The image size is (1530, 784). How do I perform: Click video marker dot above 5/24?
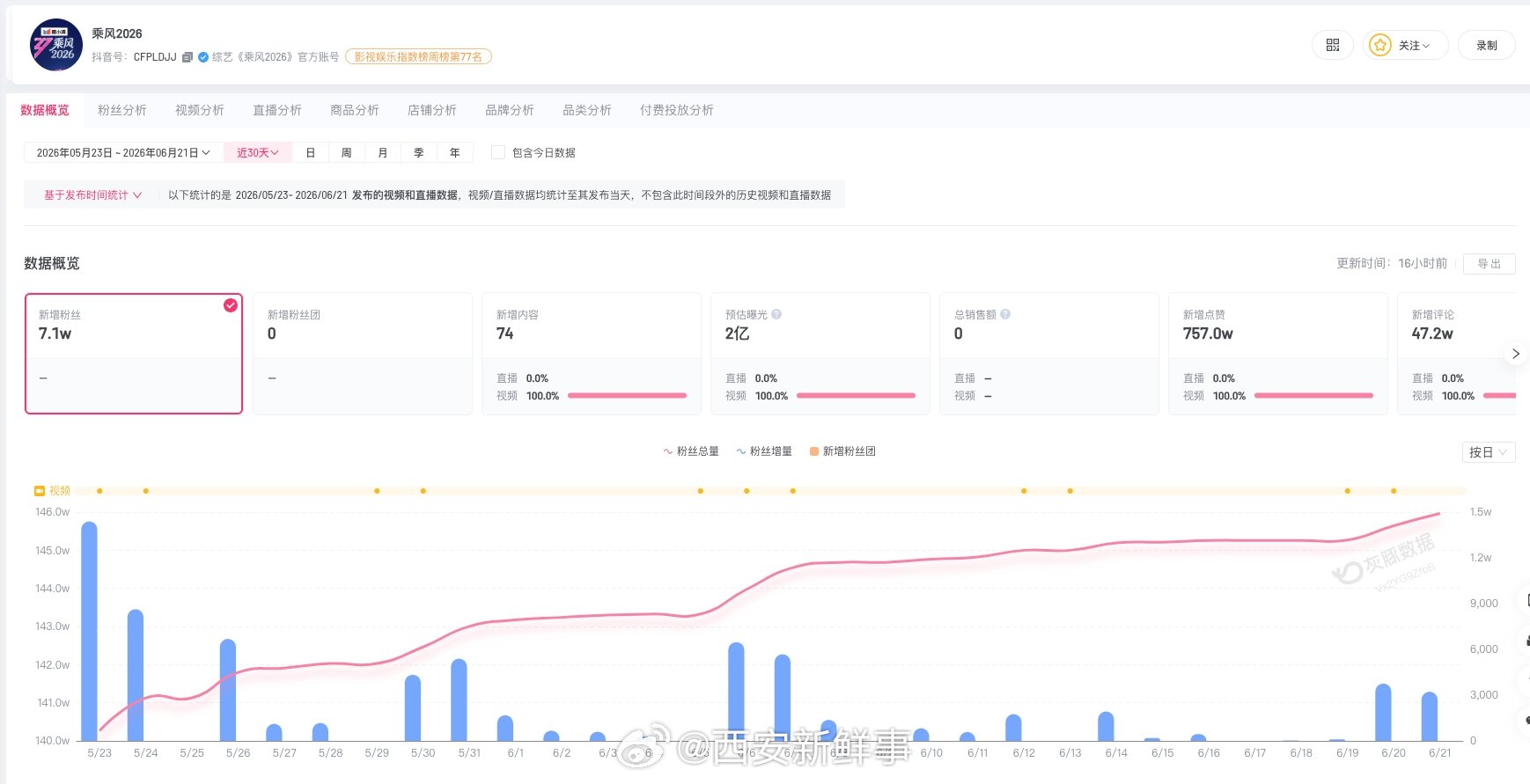(x=146, y=491)
